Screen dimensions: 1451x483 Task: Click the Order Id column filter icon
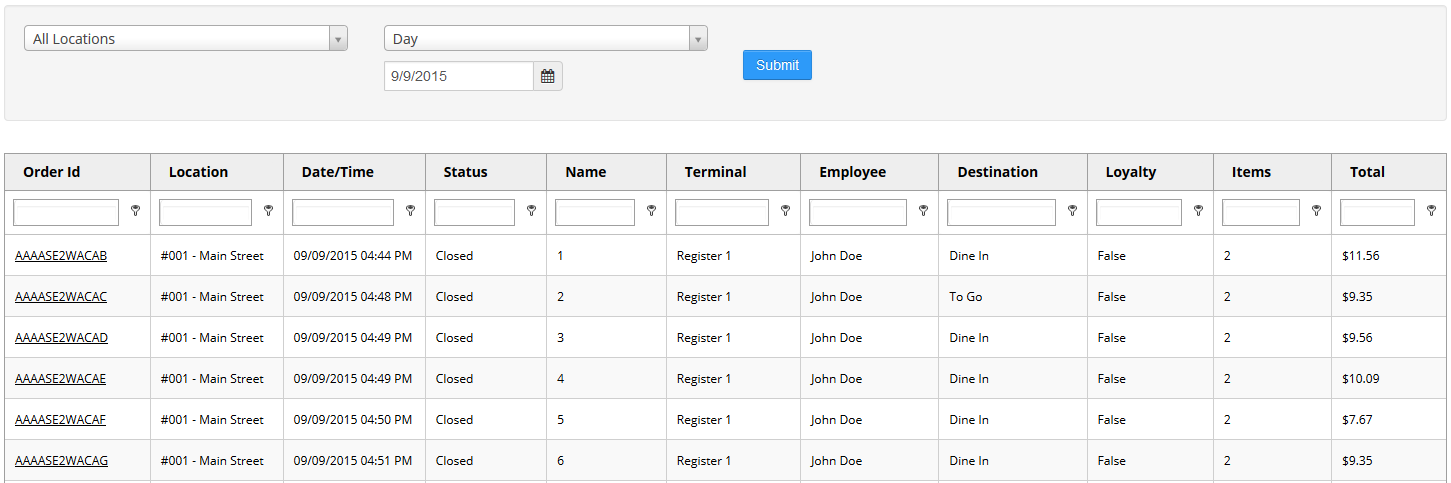(x=135, y=211)
